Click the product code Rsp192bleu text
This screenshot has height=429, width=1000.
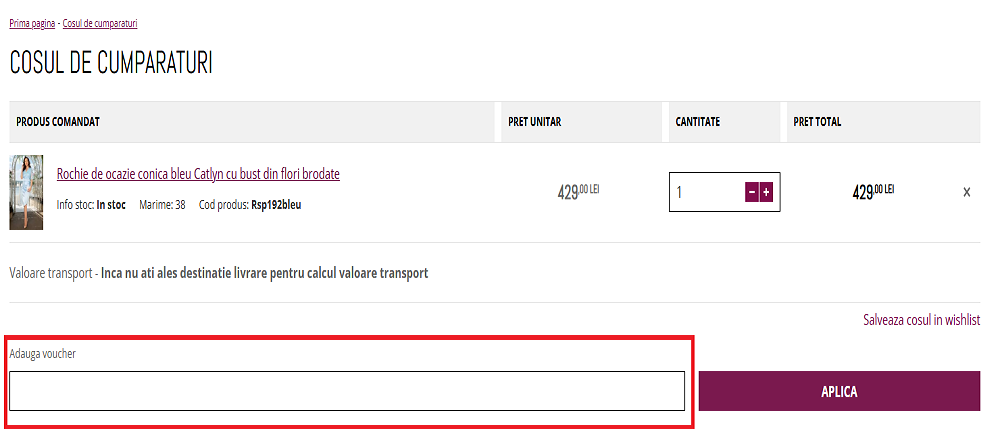pyautogui.click(x=276, y=205)
